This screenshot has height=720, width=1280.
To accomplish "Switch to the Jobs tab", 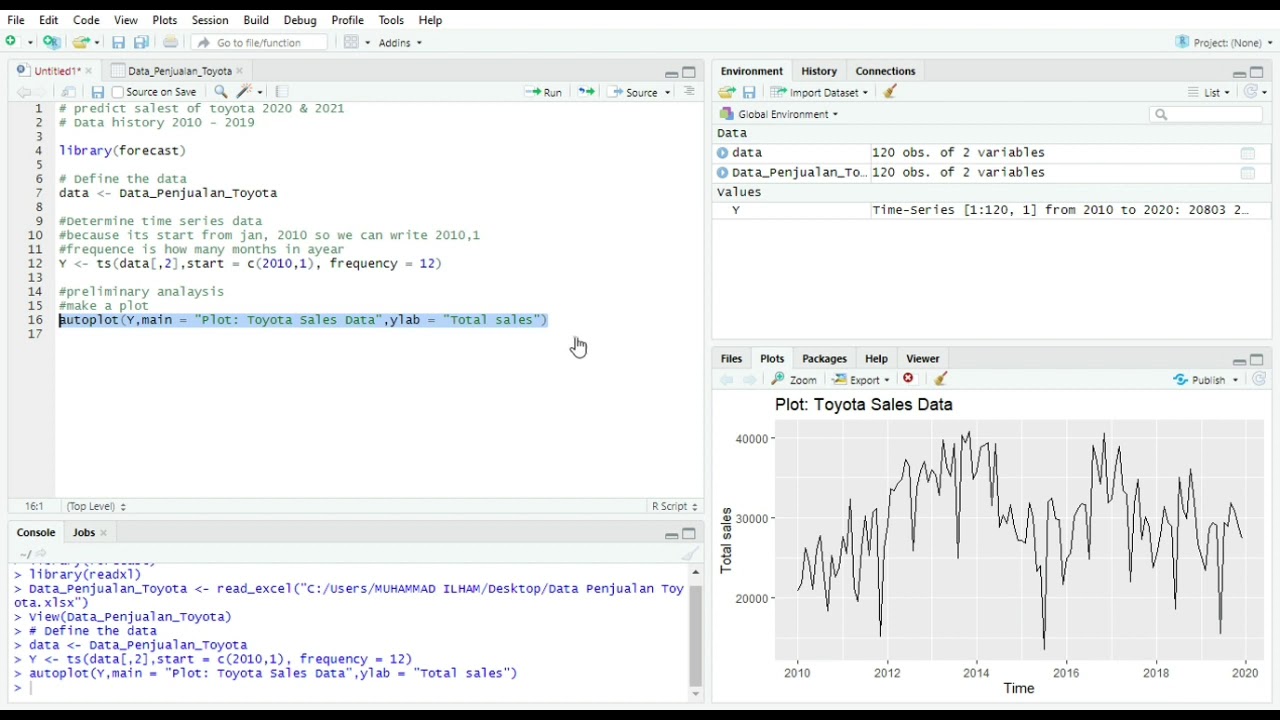I will 84,532.
